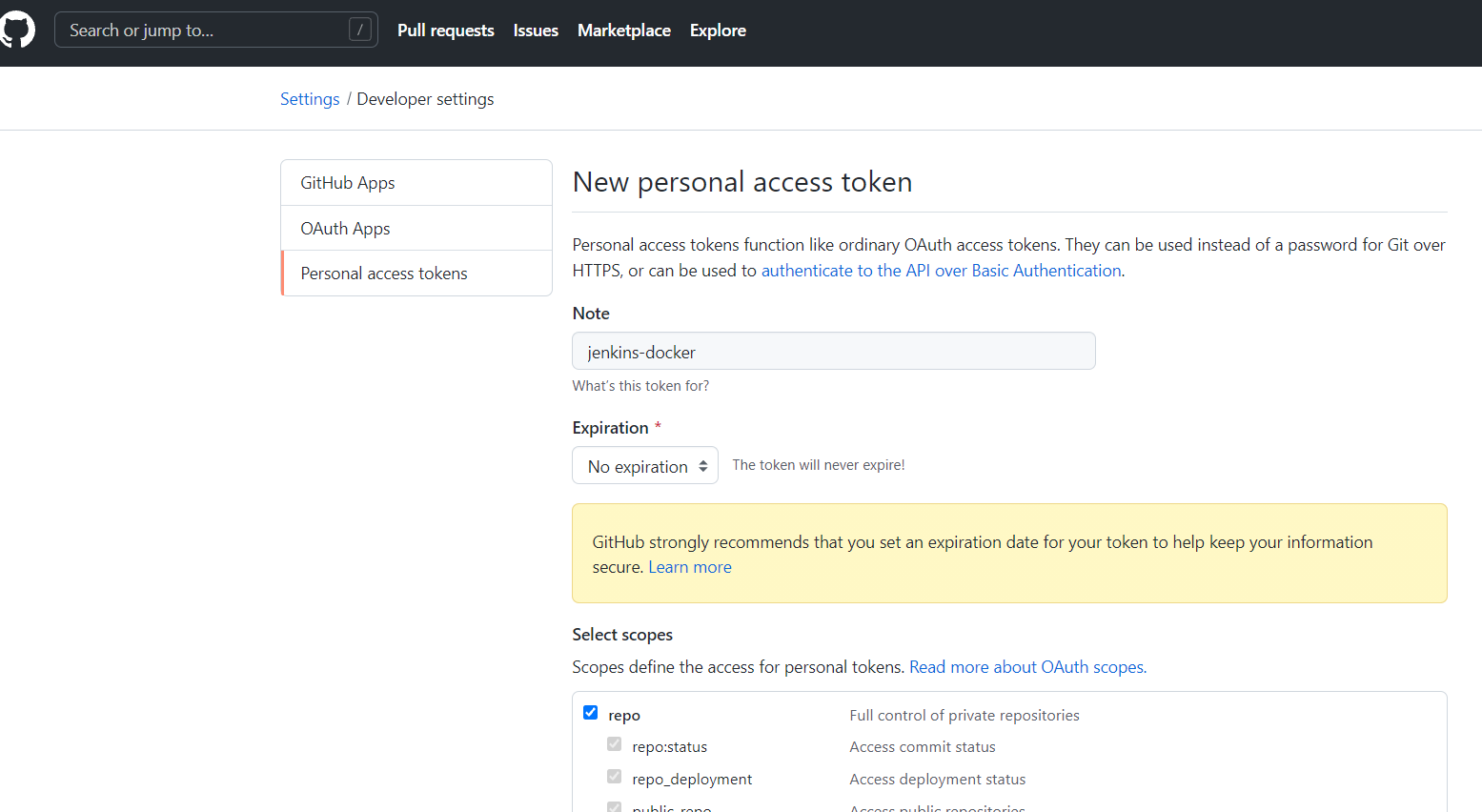The image size is (1482, 812).
Task: Select GitHub Apps in sidebar
Action: pyautogui.click(x=348, y=183)
